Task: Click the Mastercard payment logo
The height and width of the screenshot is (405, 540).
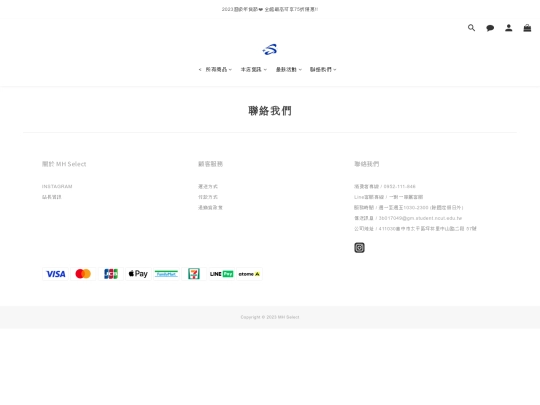Action: [x=83, y=274]
